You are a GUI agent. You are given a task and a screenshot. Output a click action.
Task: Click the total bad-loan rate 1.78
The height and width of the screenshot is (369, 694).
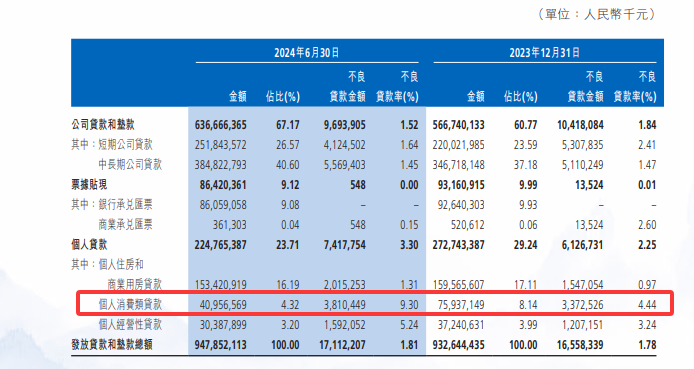point(647,345)
